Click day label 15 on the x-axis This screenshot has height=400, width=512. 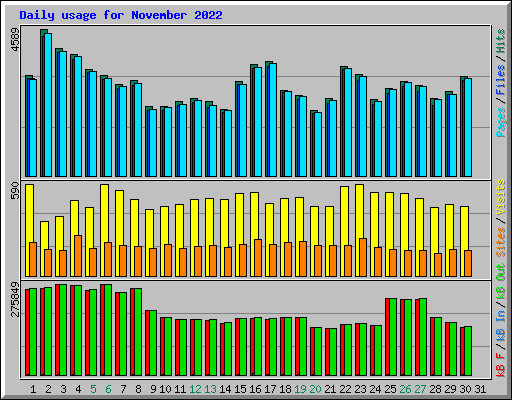[240, 389]
